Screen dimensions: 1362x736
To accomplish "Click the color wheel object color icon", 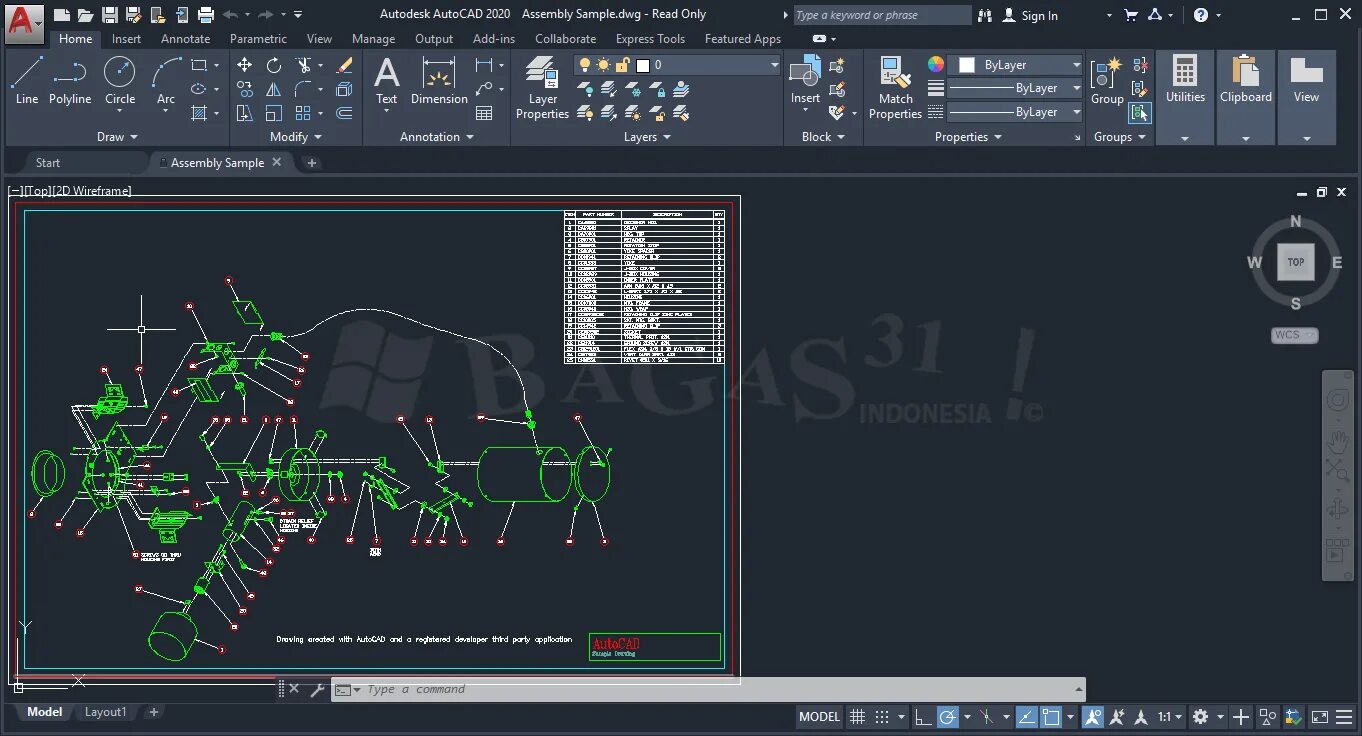I will (x=936, y=64).
